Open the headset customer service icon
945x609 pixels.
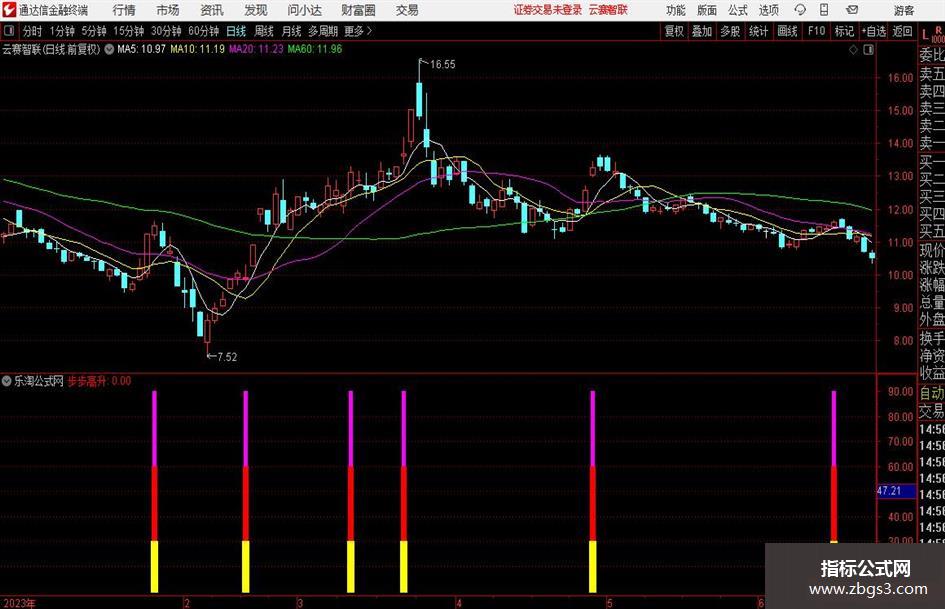pos(800,10)
